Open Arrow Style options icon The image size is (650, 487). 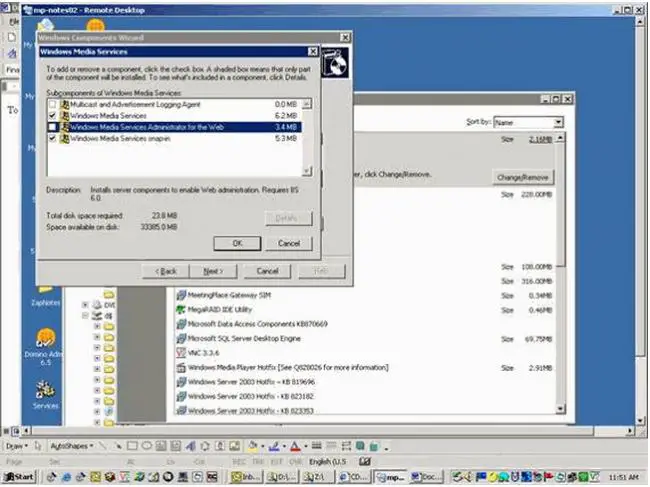[346, 446]
